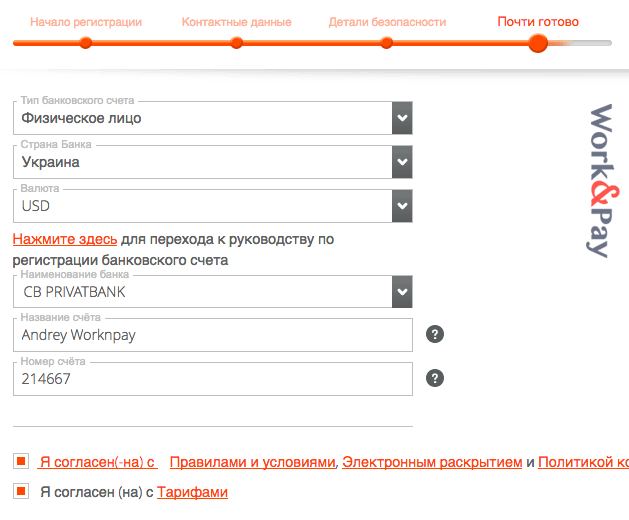629x520 pixels.
Task: Open partially visible Политикой link
Action: [x=583, y=462]
